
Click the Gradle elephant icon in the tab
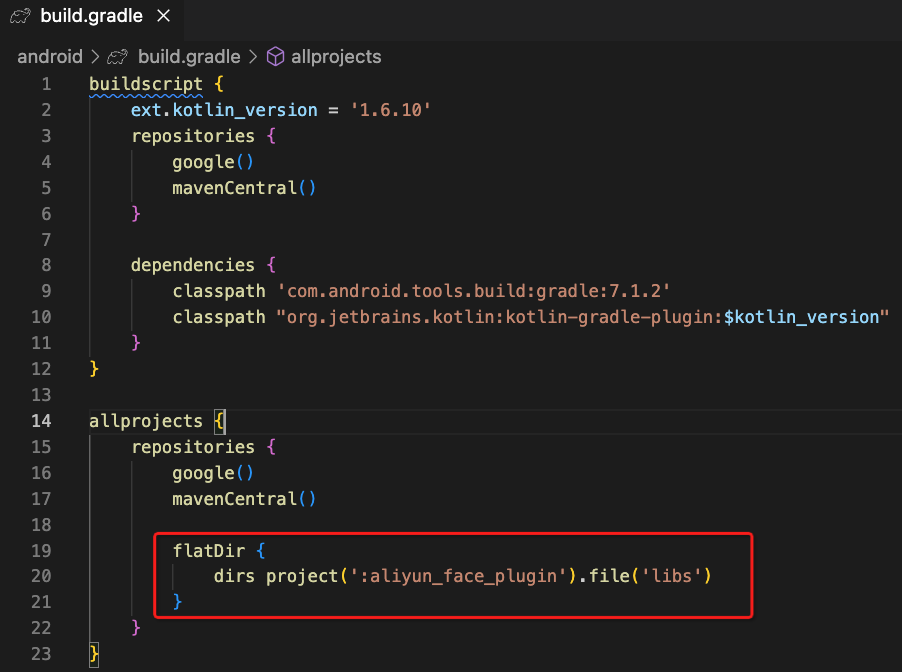19,17
